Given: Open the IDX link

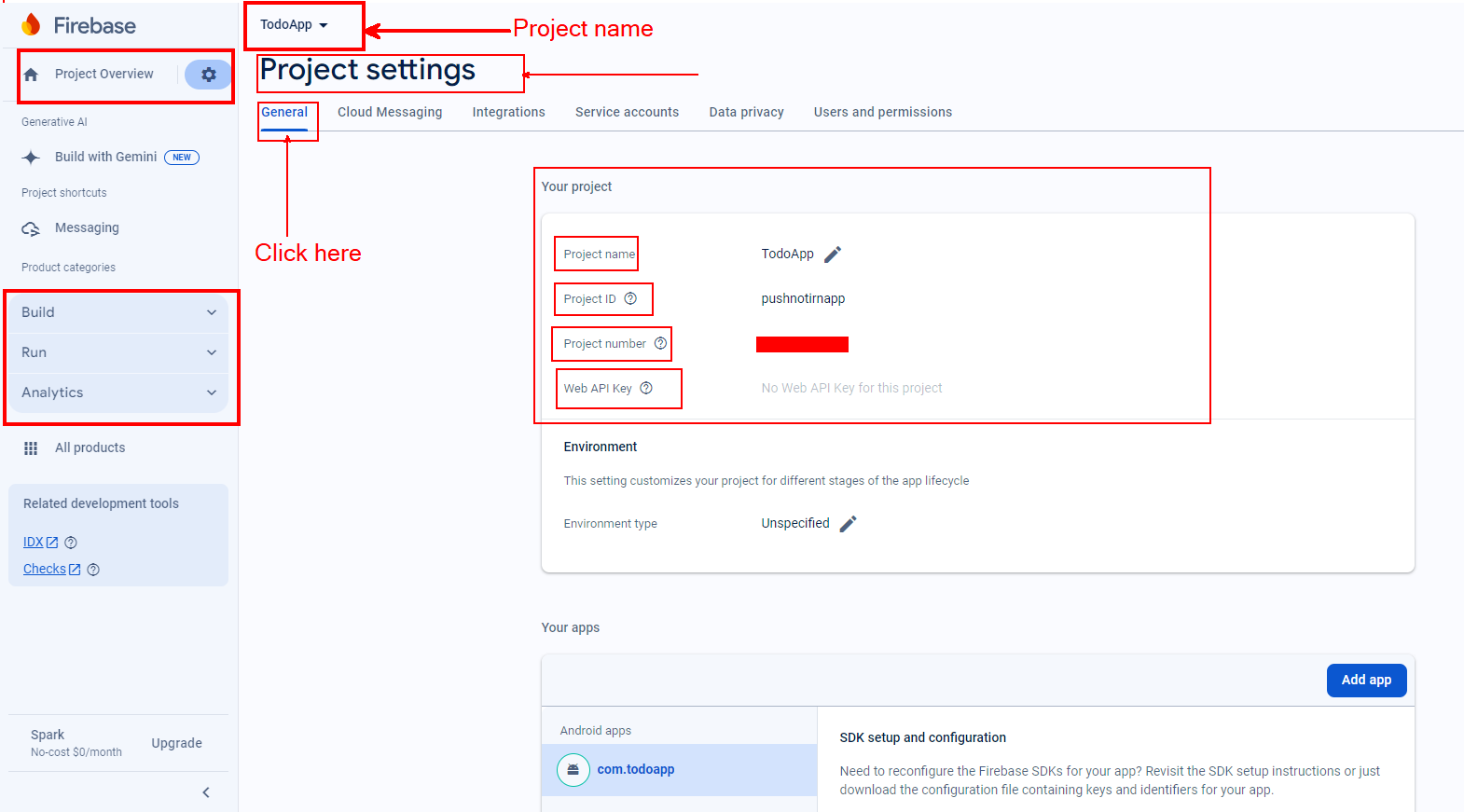Looking at the screenshot, I should click(x=40, y=543).
